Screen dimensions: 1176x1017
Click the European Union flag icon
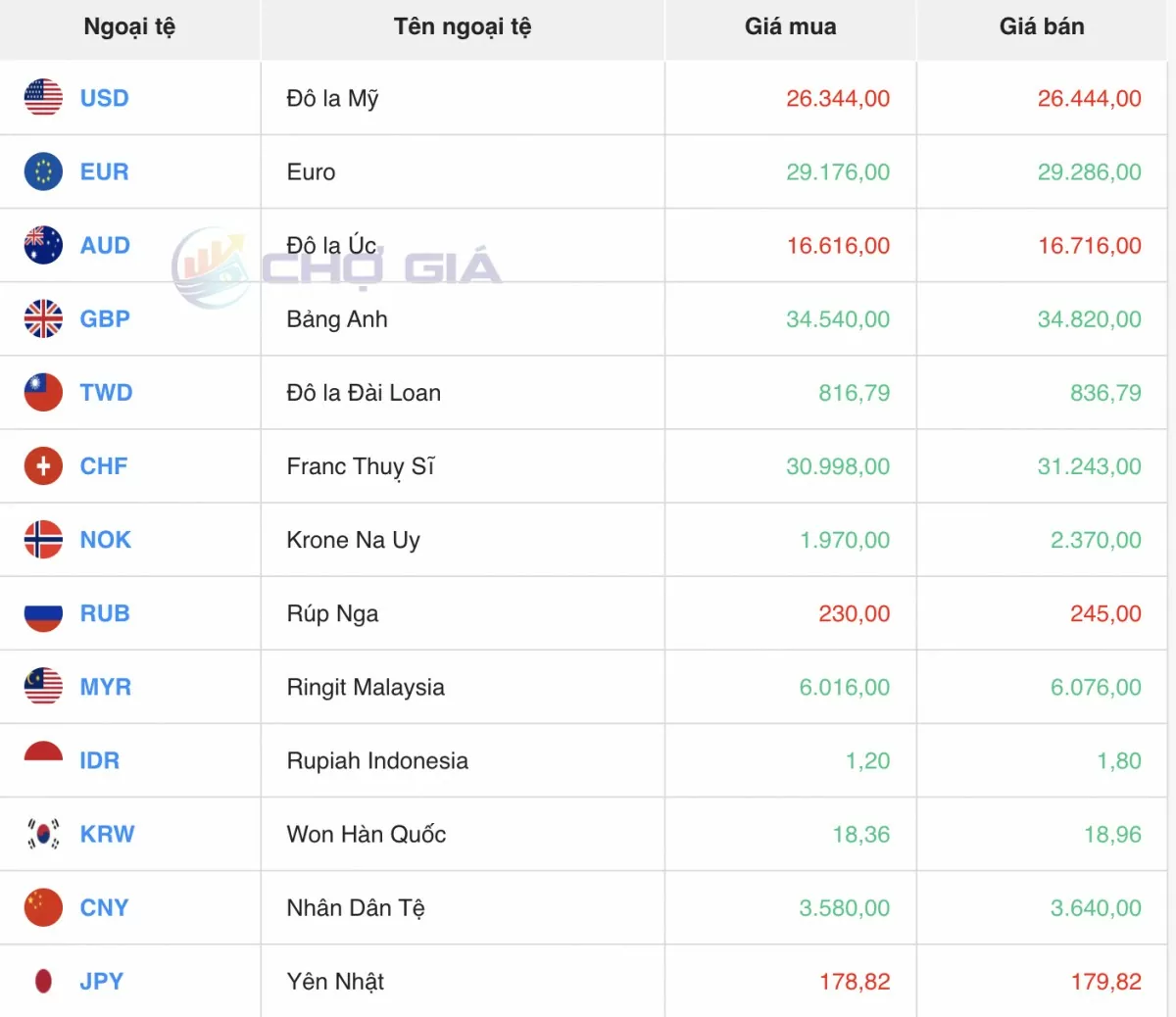pos(43,171)
